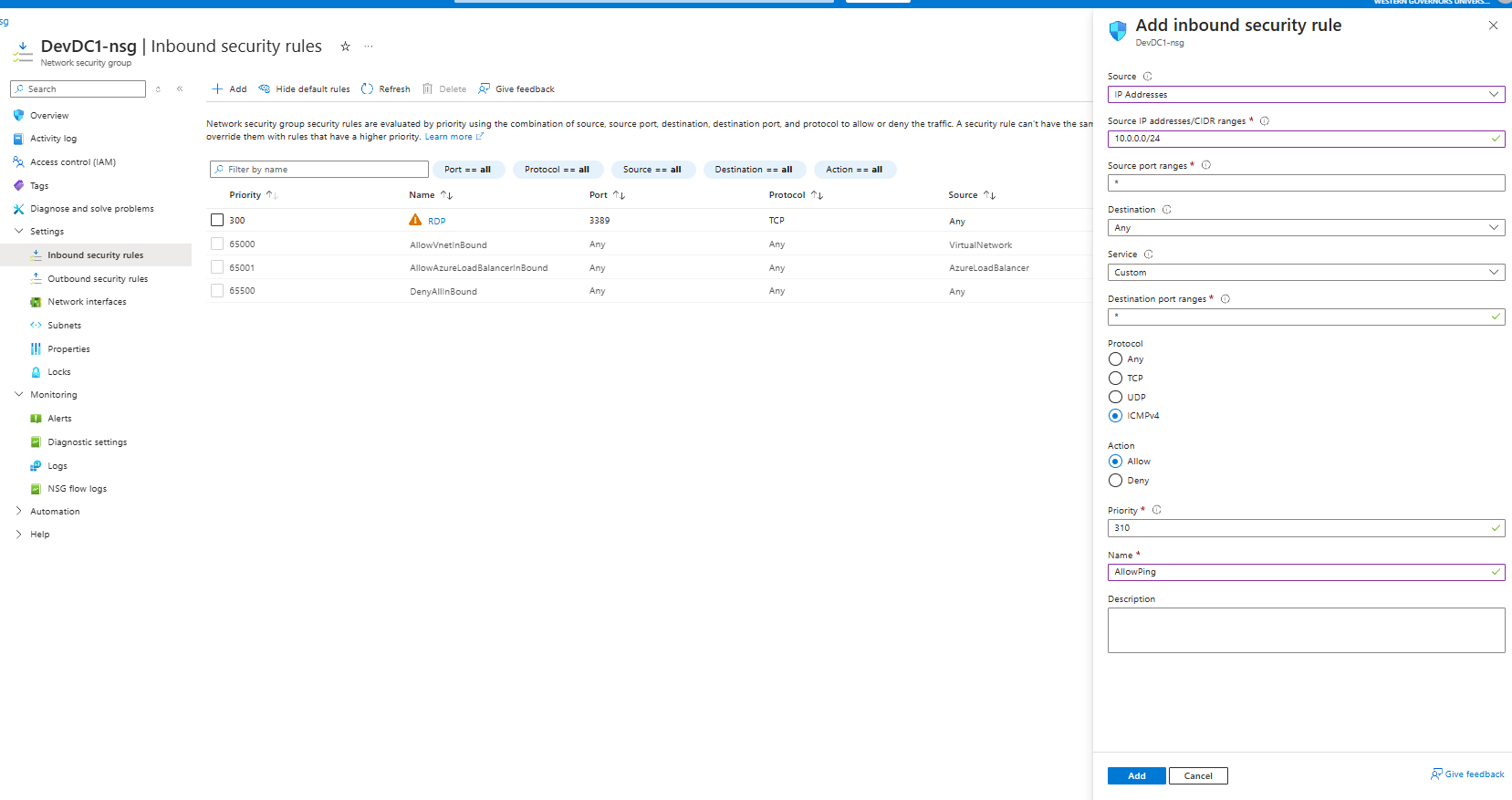This screenshot has height=800, width=1512.
Task: Click the Network interfaces icon
Action: point(36,302)
